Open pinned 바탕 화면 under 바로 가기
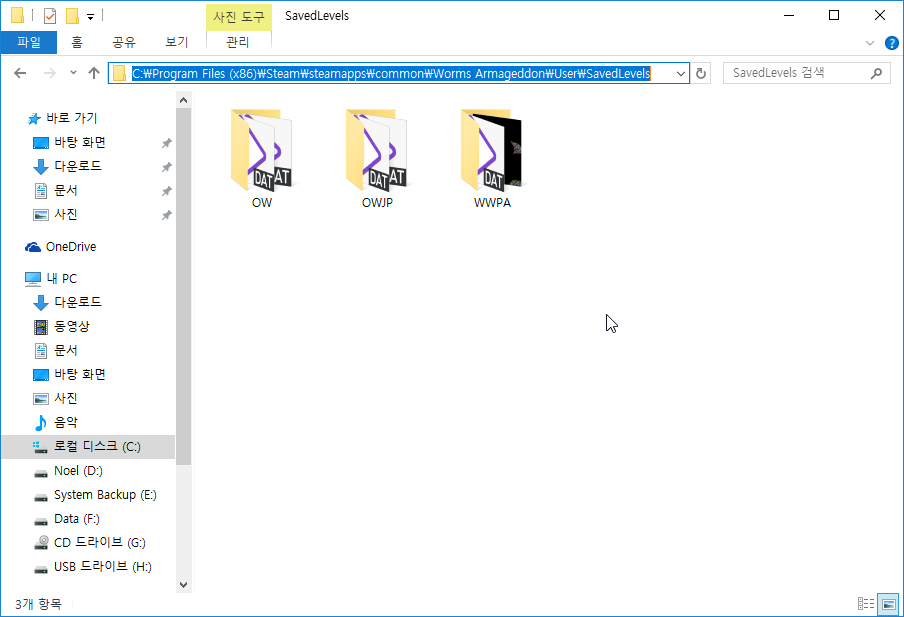 tap(80, 142)
